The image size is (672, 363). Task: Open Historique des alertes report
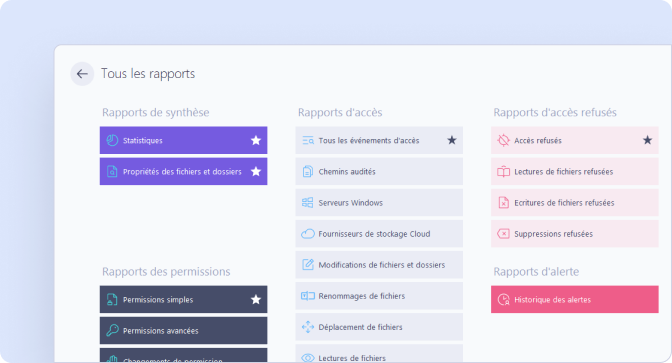point(575,299)
